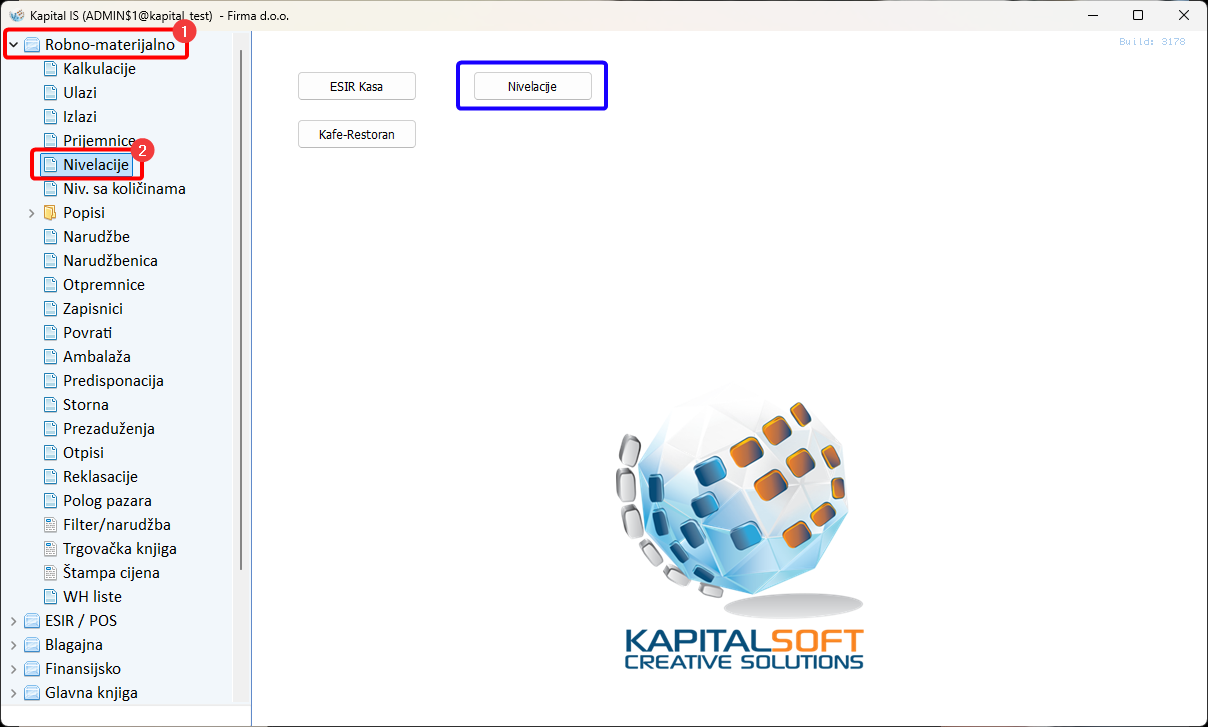Viewport: 1208px width, 727px height.
Task: Expand the Popisi subfolder
Action: 32,213
